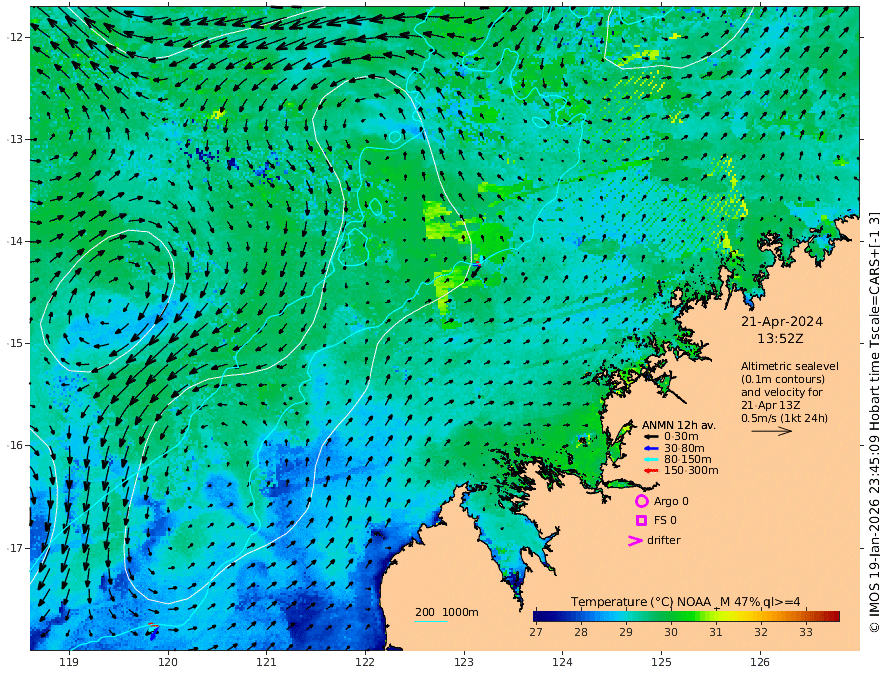
Task: Click the longitude axis label 126
Action: 760,663
